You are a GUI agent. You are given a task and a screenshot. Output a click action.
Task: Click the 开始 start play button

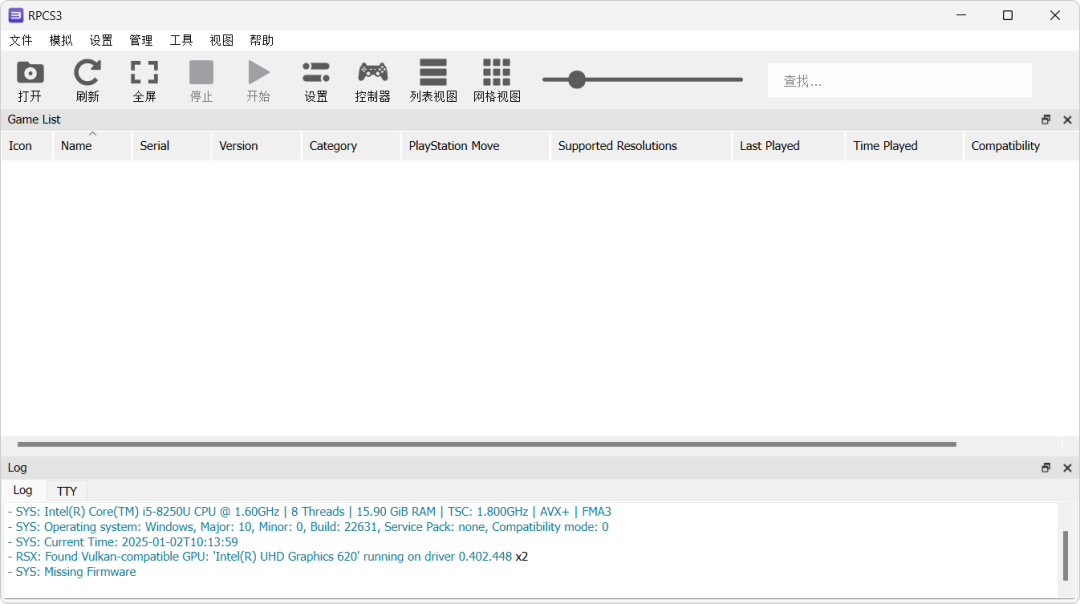pos(258,81)
